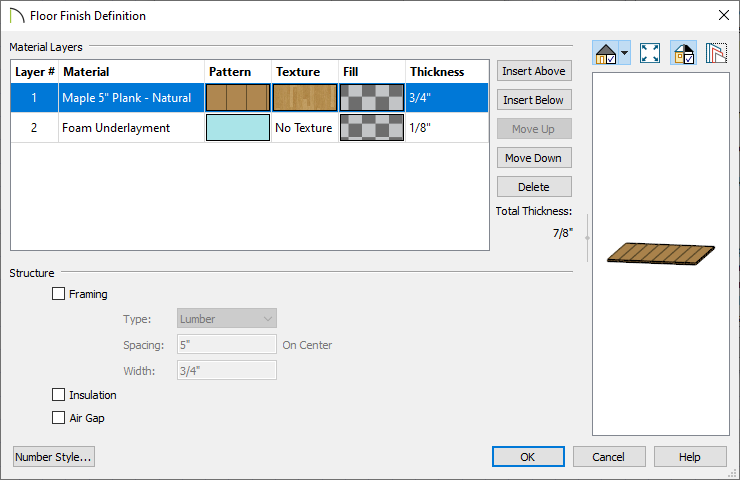740x480 pixels.
Task: Click the 3/4" thickness cell
Action: [446, 98]
